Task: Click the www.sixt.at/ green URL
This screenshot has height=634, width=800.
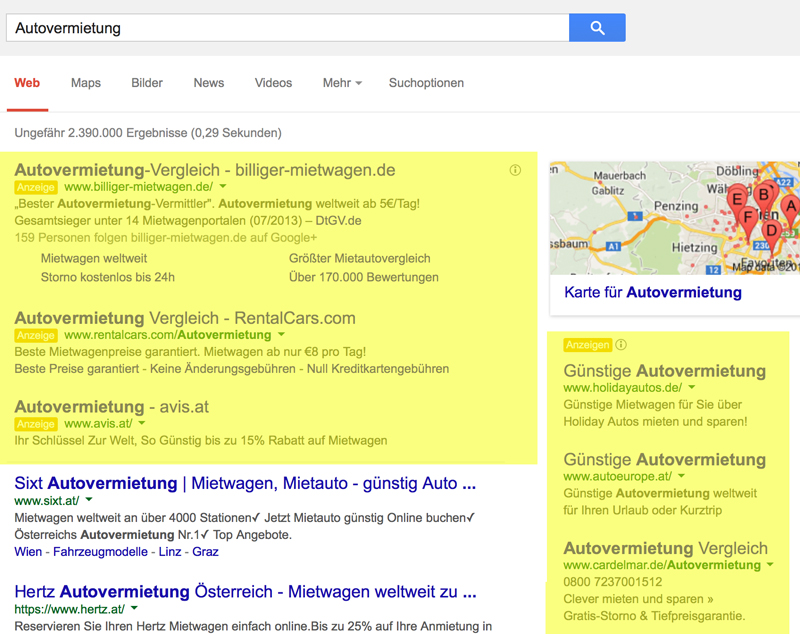Action: [x=46, y=500]
